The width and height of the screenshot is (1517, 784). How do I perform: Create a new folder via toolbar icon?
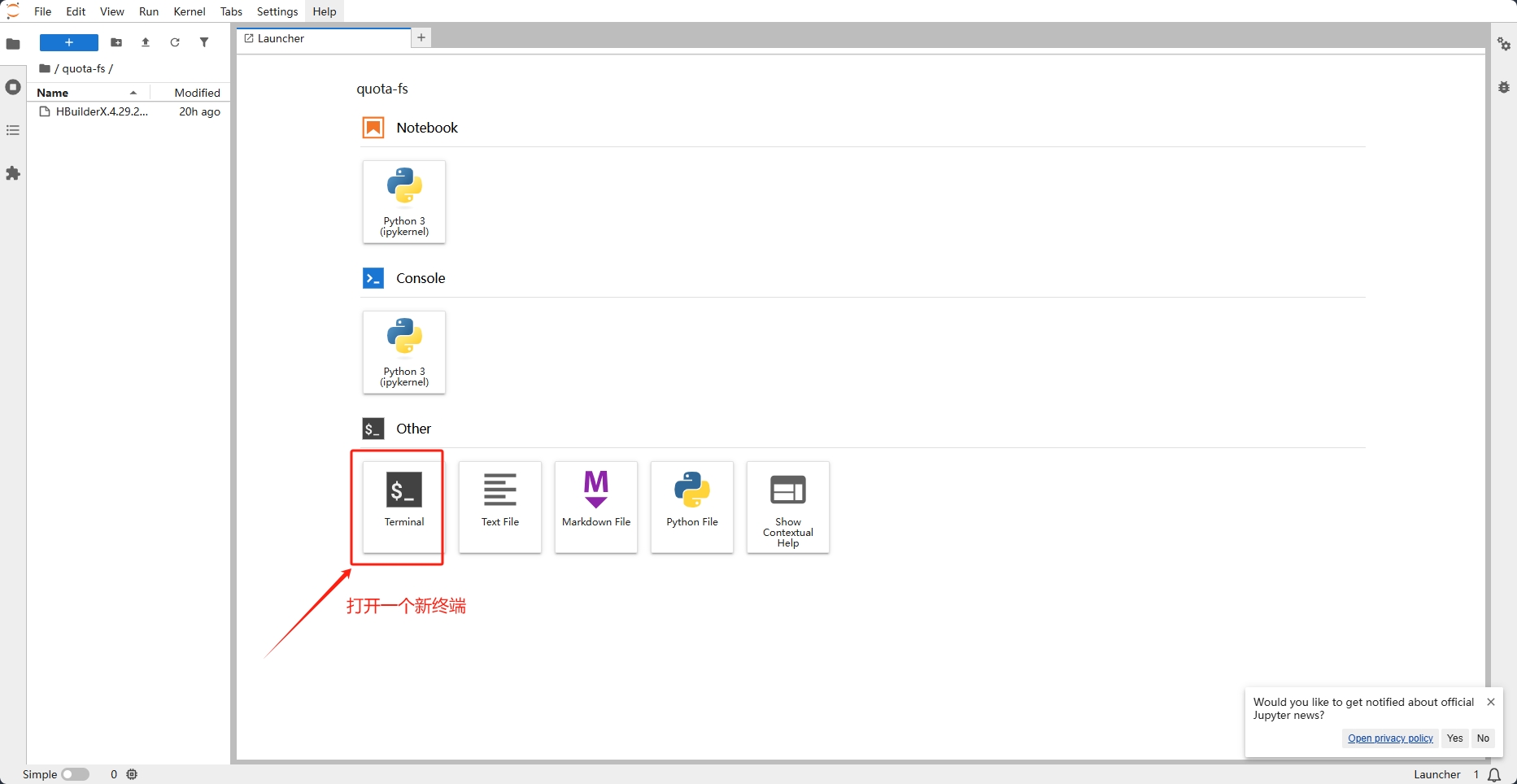(x=116, y=42)
